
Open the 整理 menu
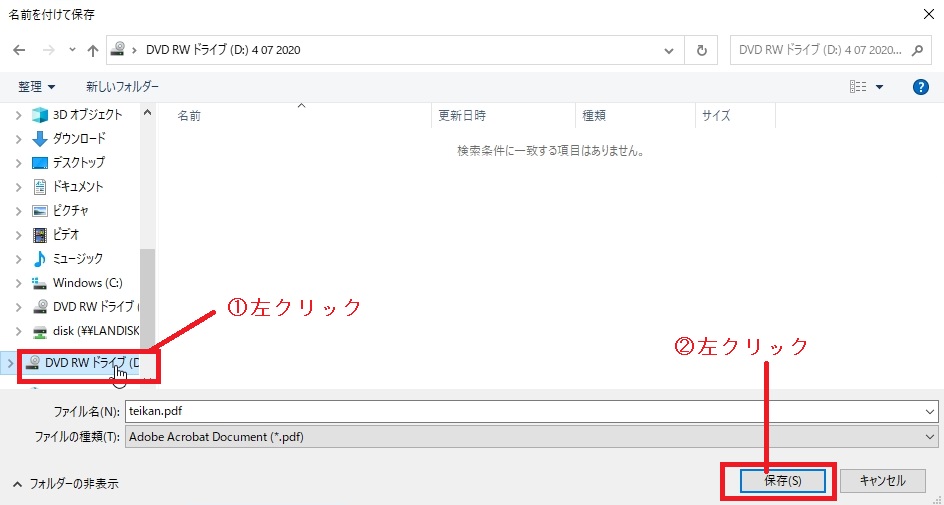click(36, 87)
